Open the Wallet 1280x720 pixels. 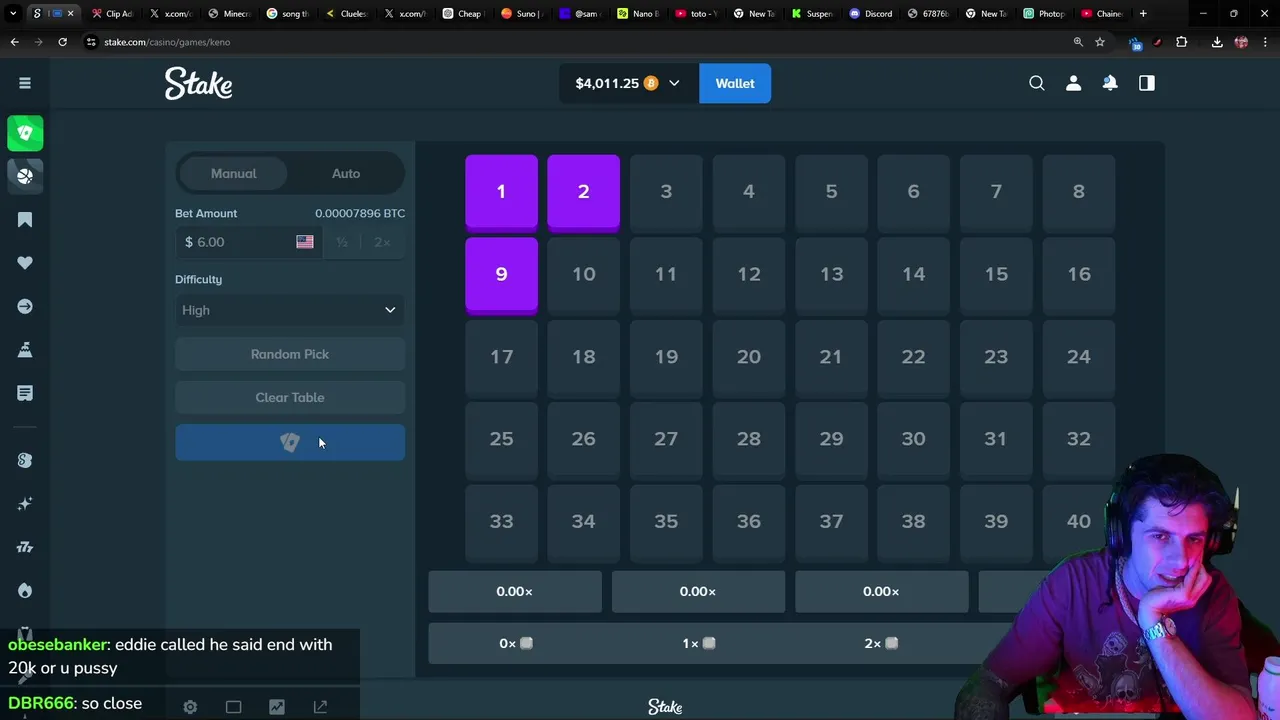tap(735, 83)
